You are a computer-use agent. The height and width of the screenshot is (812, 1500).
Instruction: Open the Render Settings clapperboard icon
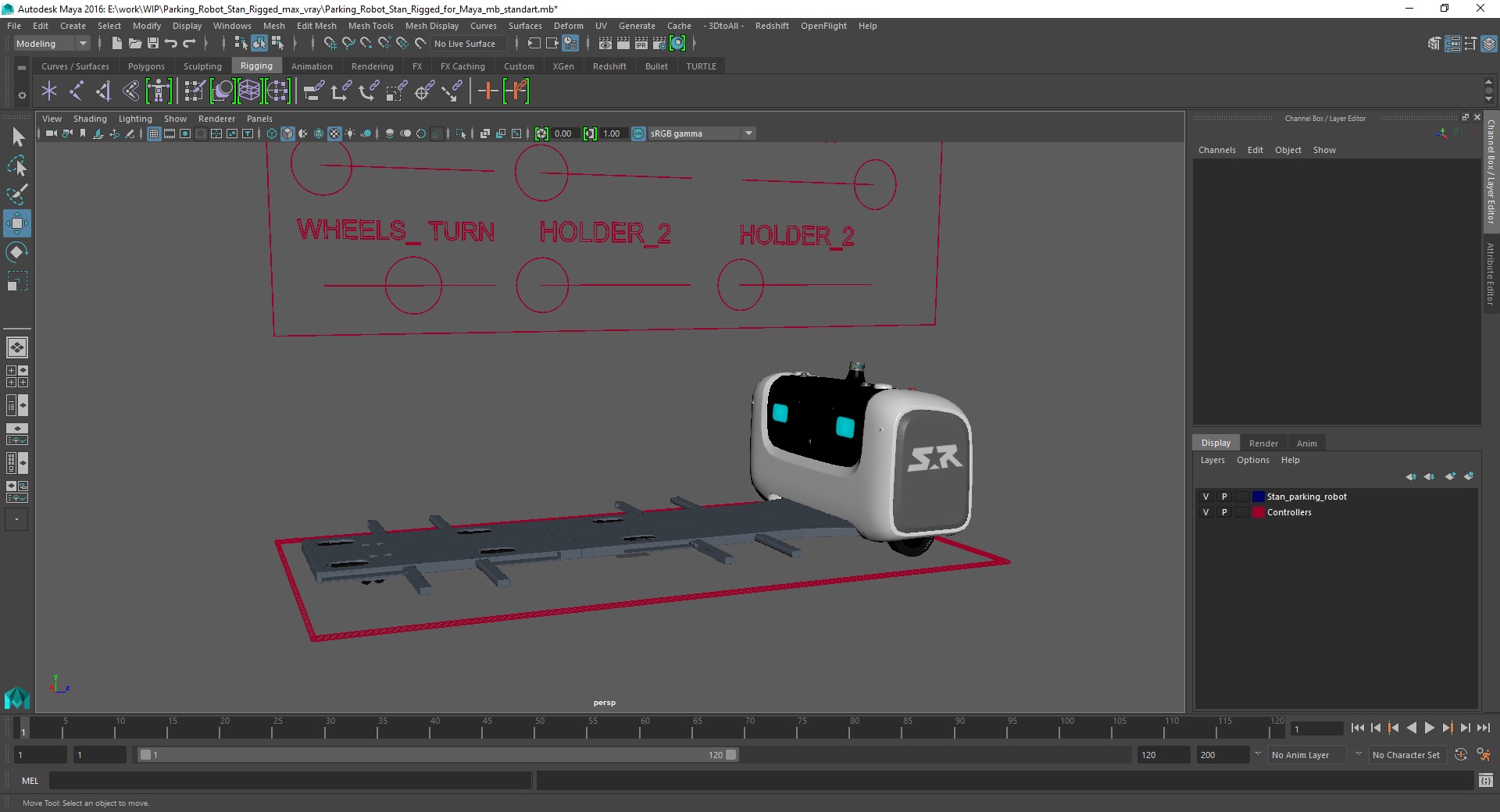coord(659,44)
